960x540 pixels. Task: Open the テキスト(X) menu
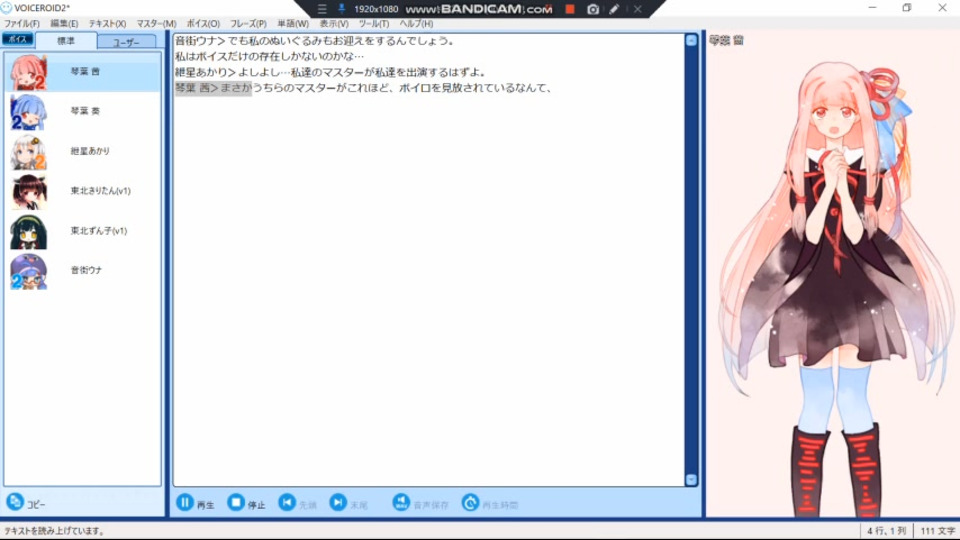pos(107,23)
